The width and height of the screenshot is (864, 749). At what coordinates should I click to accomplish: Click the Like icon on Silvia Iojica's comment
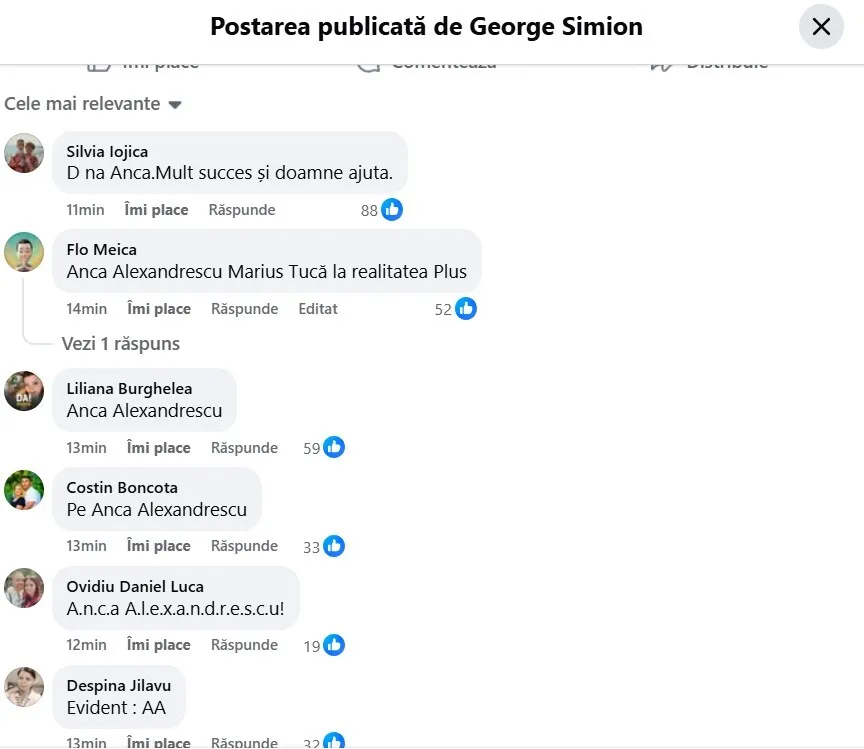(x=390, y=210)
